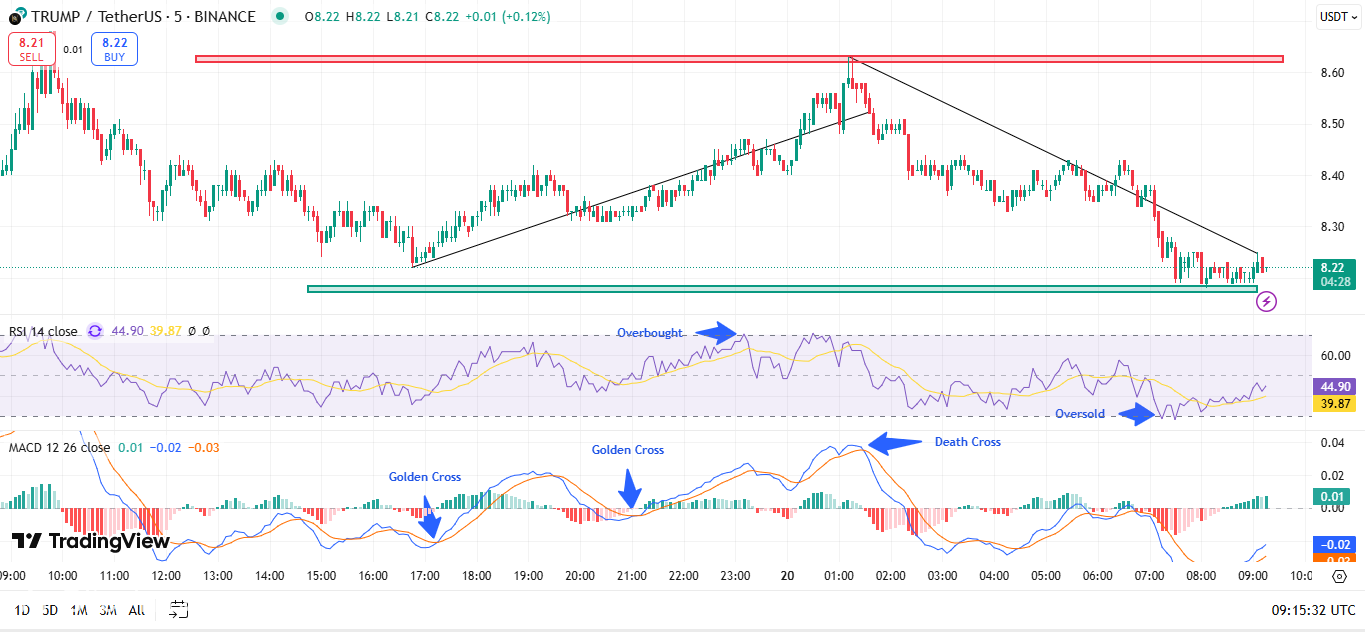
Task: Click the +0.01 (+0.12%) change value
Action: click(506, 17)
